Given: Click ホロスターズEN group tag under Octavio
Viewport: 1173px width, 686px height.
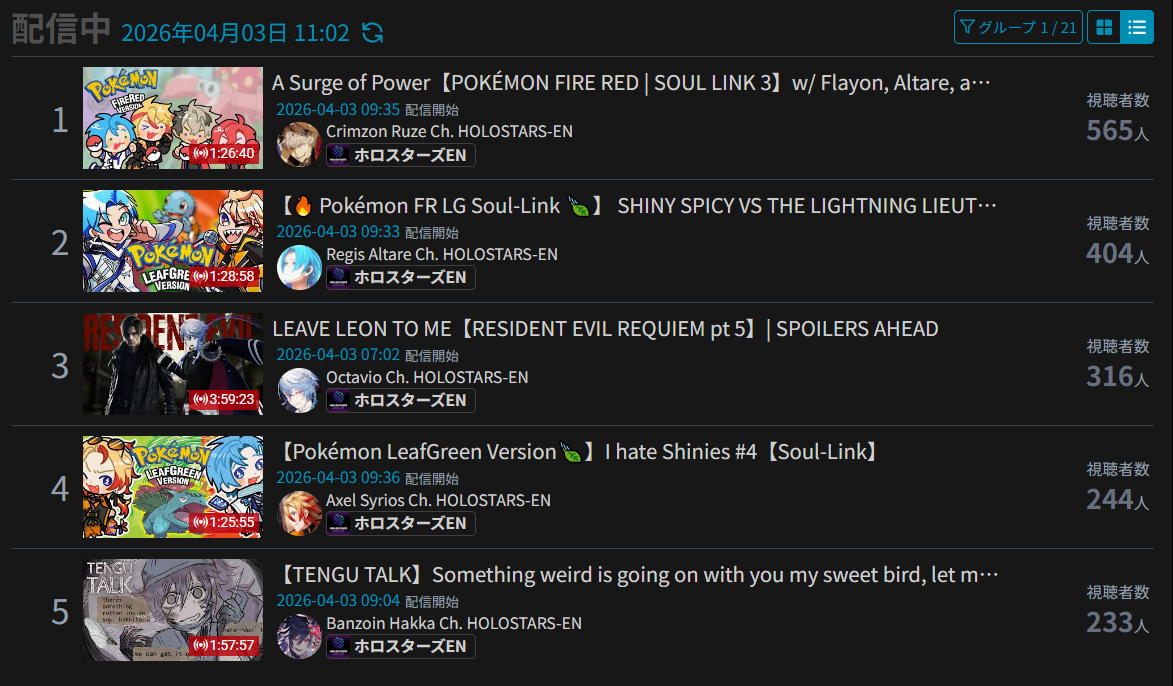Looking at the screenshot, I should click(401, 400).
